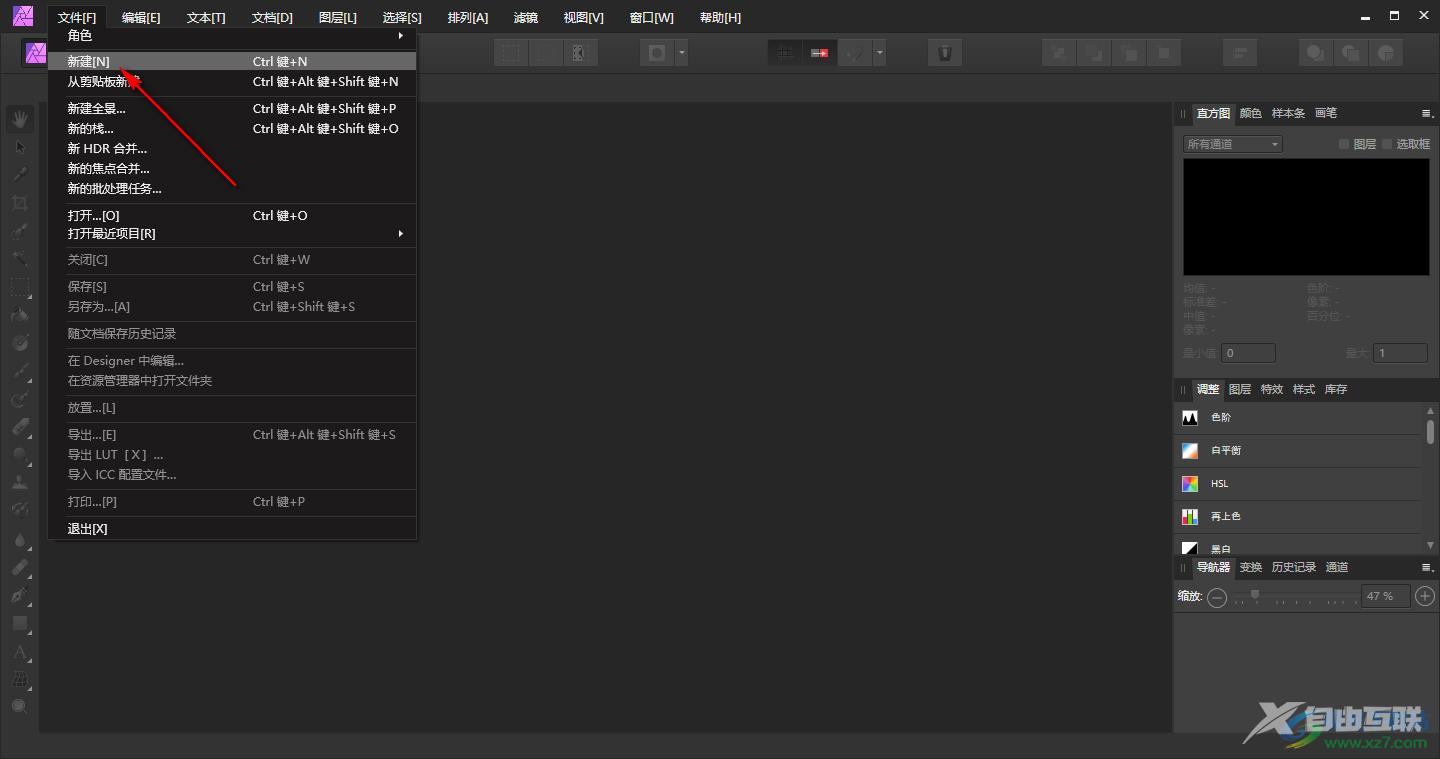Add an HSL adjustment
The height and width of the screenshot is (759, 1440).
click(1298, 484)
